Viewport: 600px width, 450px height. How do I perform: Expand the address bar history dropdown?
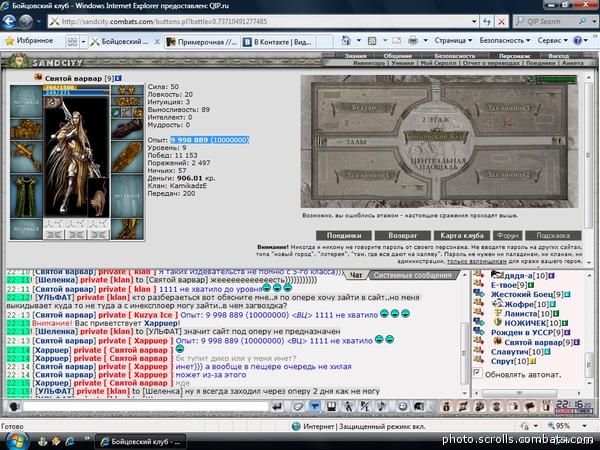click(x=474, y=22)
